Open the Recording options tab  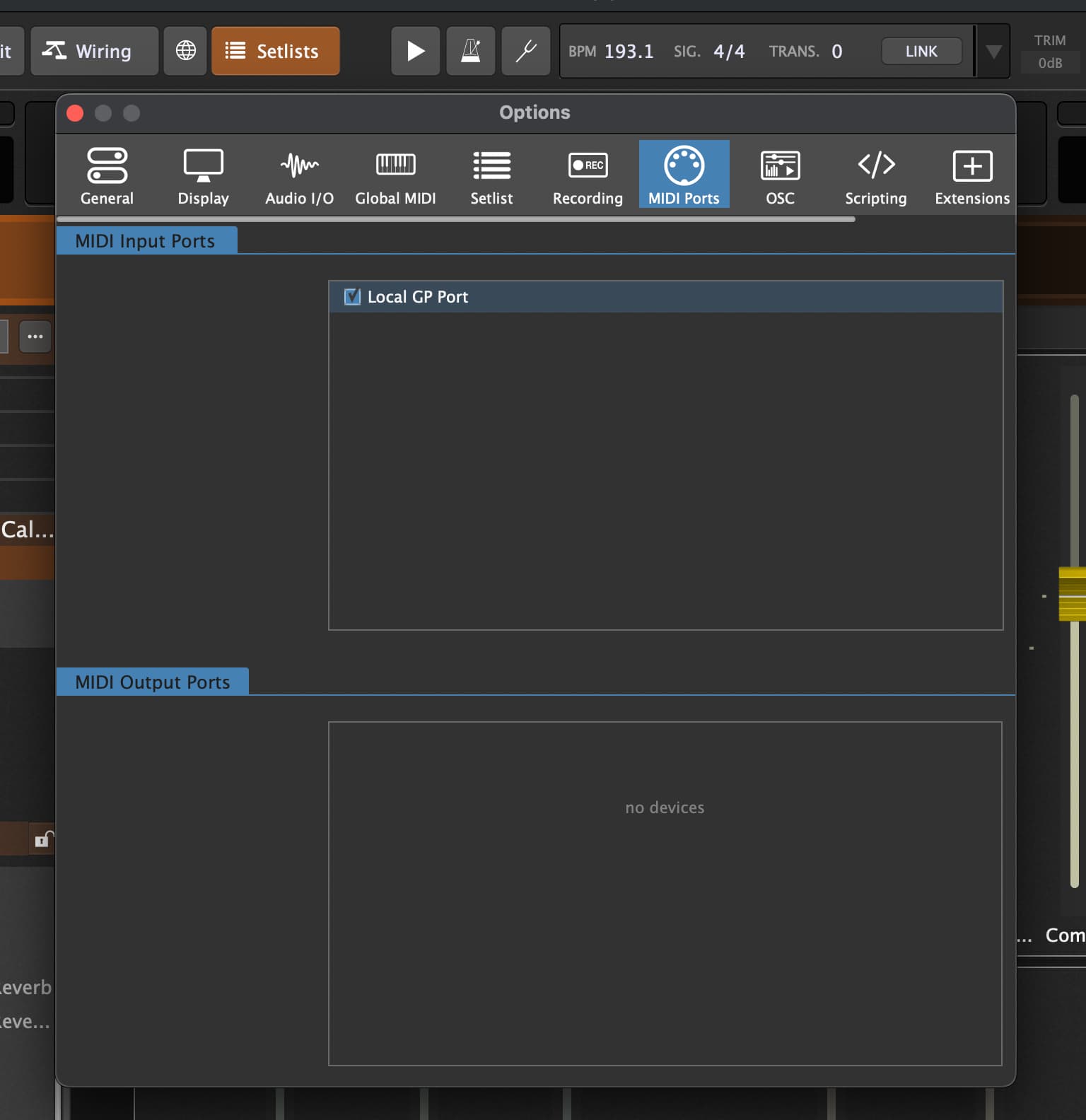click(588, 175)
